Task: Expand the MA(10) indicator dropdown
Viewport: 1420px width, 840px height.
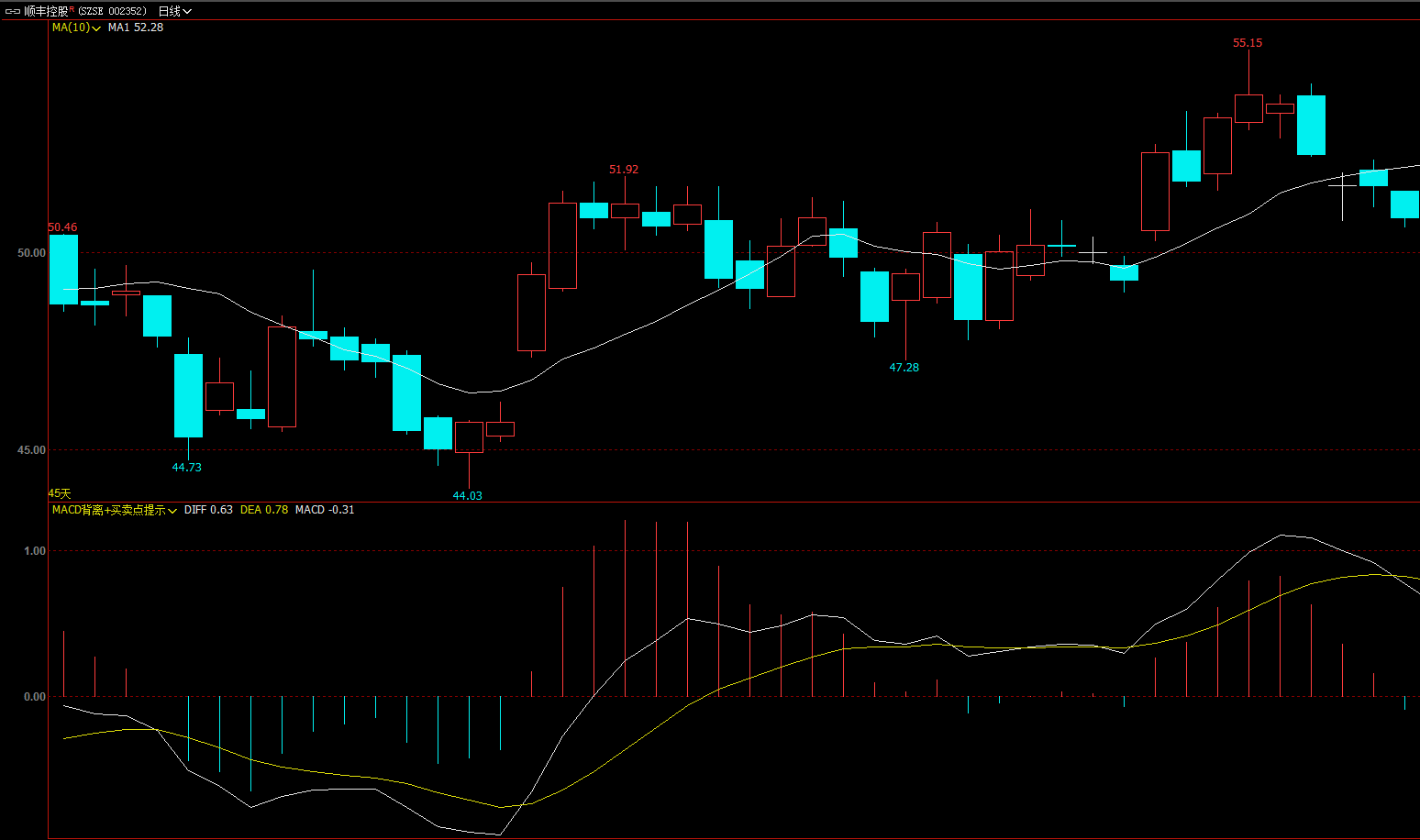Action: tap(76, 28)
